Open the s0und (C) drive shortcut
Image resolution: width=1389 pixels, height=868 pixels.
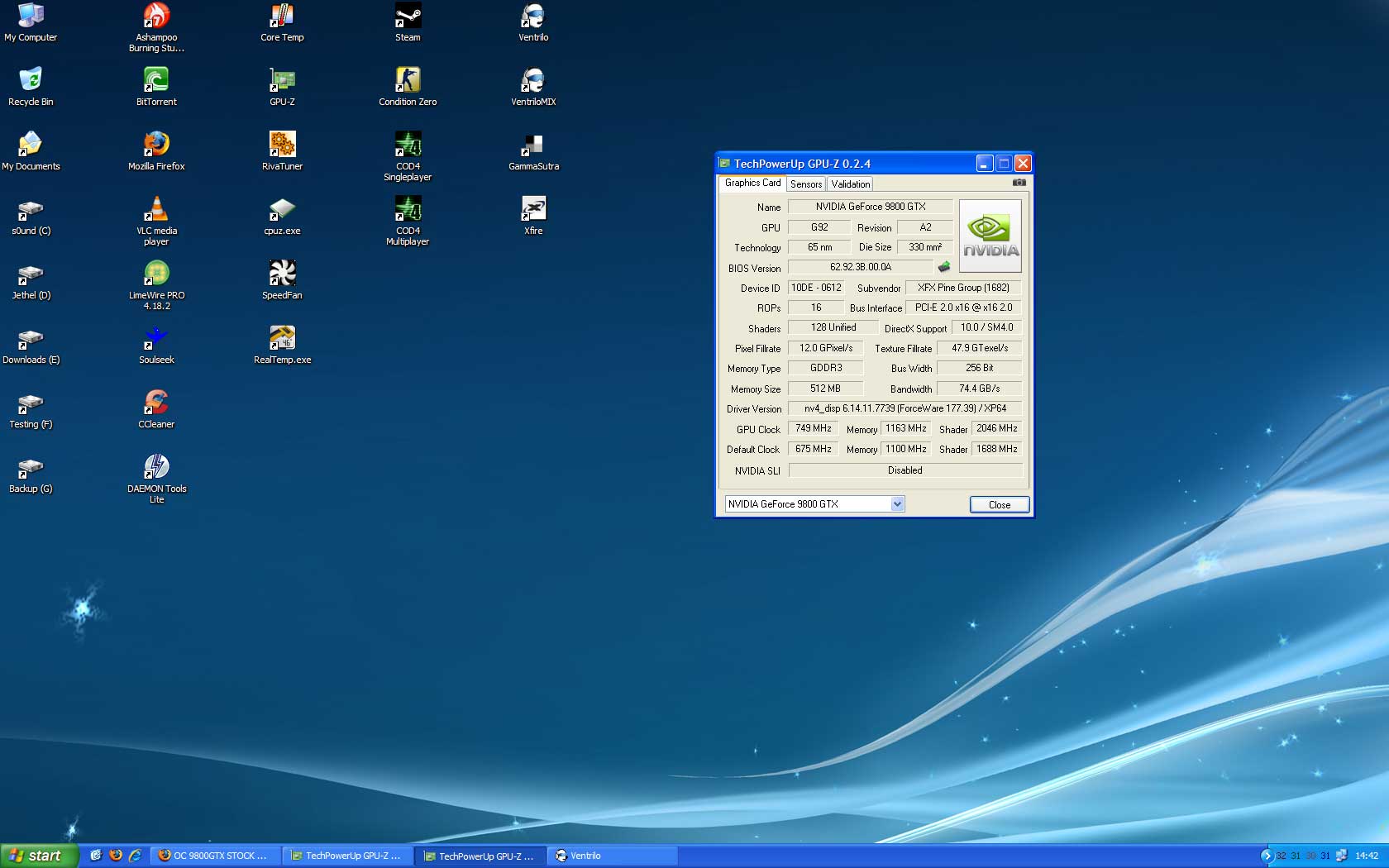pos(31,216)
